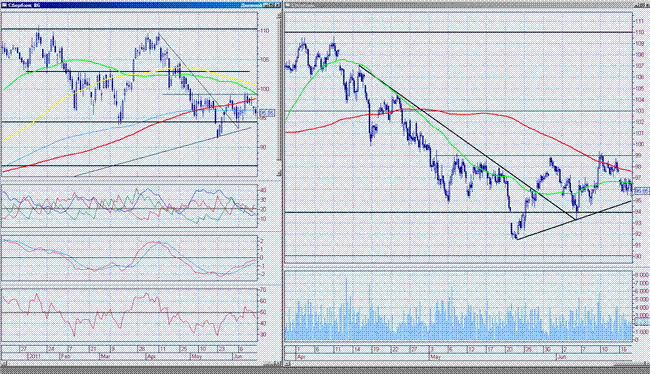Click '2011' on the left chart time axis

pos(34,356)
